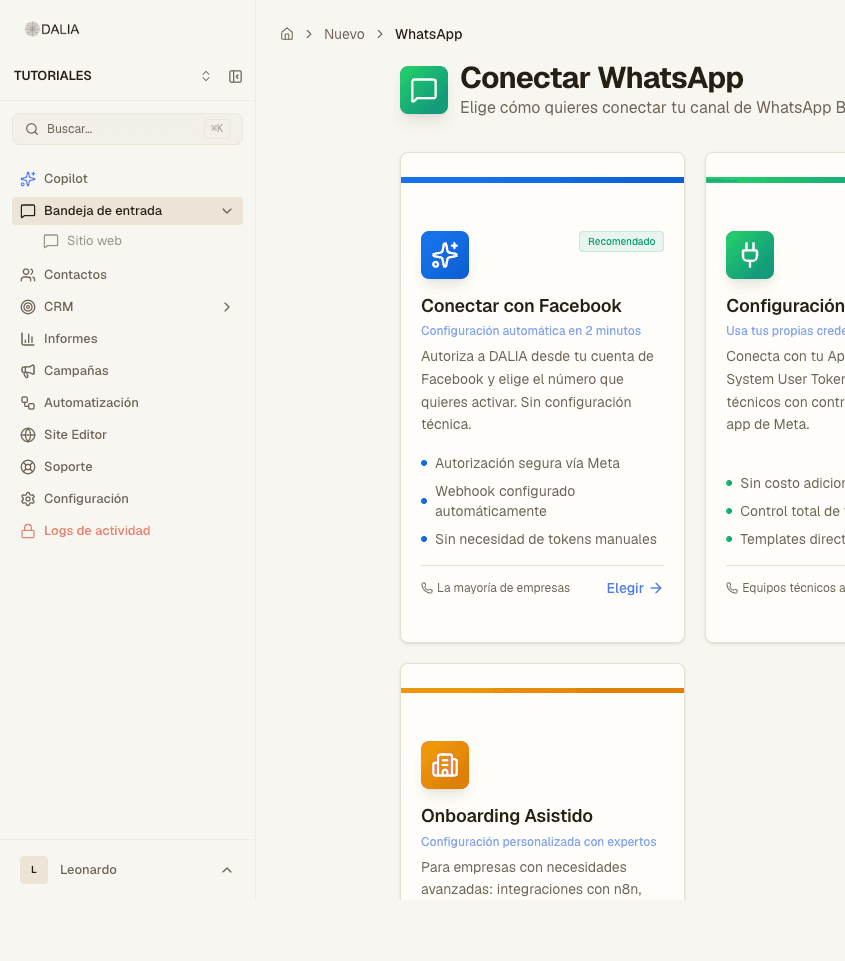Click the Leonardo avatar badge
Image resolution: width=845 pixels, height=961 pixels.
click(x=34, y=870)
